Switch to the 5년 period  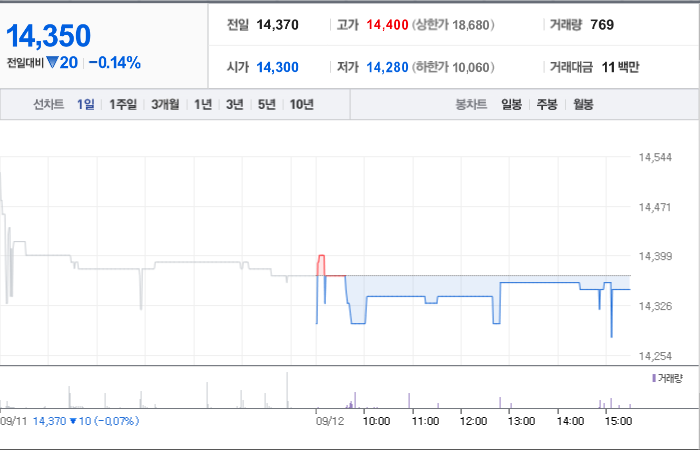coord(267,105)
